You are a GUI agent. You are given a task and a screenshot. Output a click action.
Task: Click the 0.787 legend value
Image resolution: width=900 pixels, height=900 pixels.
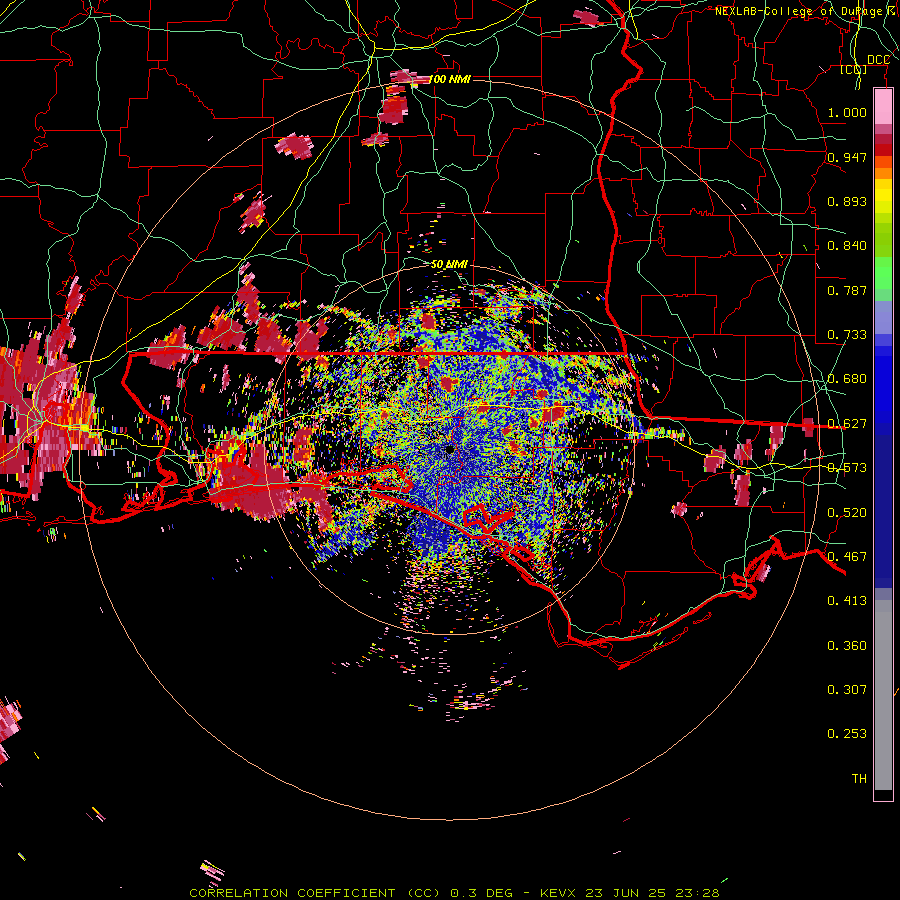click(x=847, y=290)
